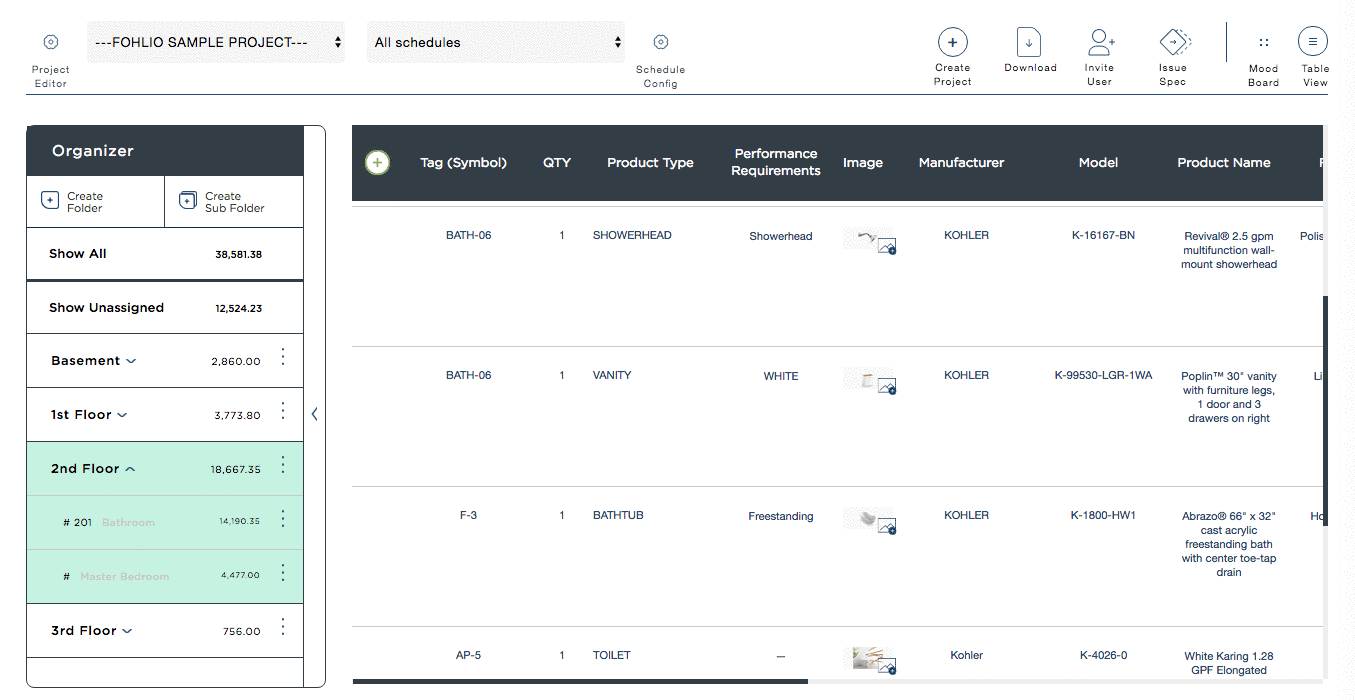This screenshot has height=700, width=1355.
Task: Click the green add row plus icon
Action: pos(378,163)
